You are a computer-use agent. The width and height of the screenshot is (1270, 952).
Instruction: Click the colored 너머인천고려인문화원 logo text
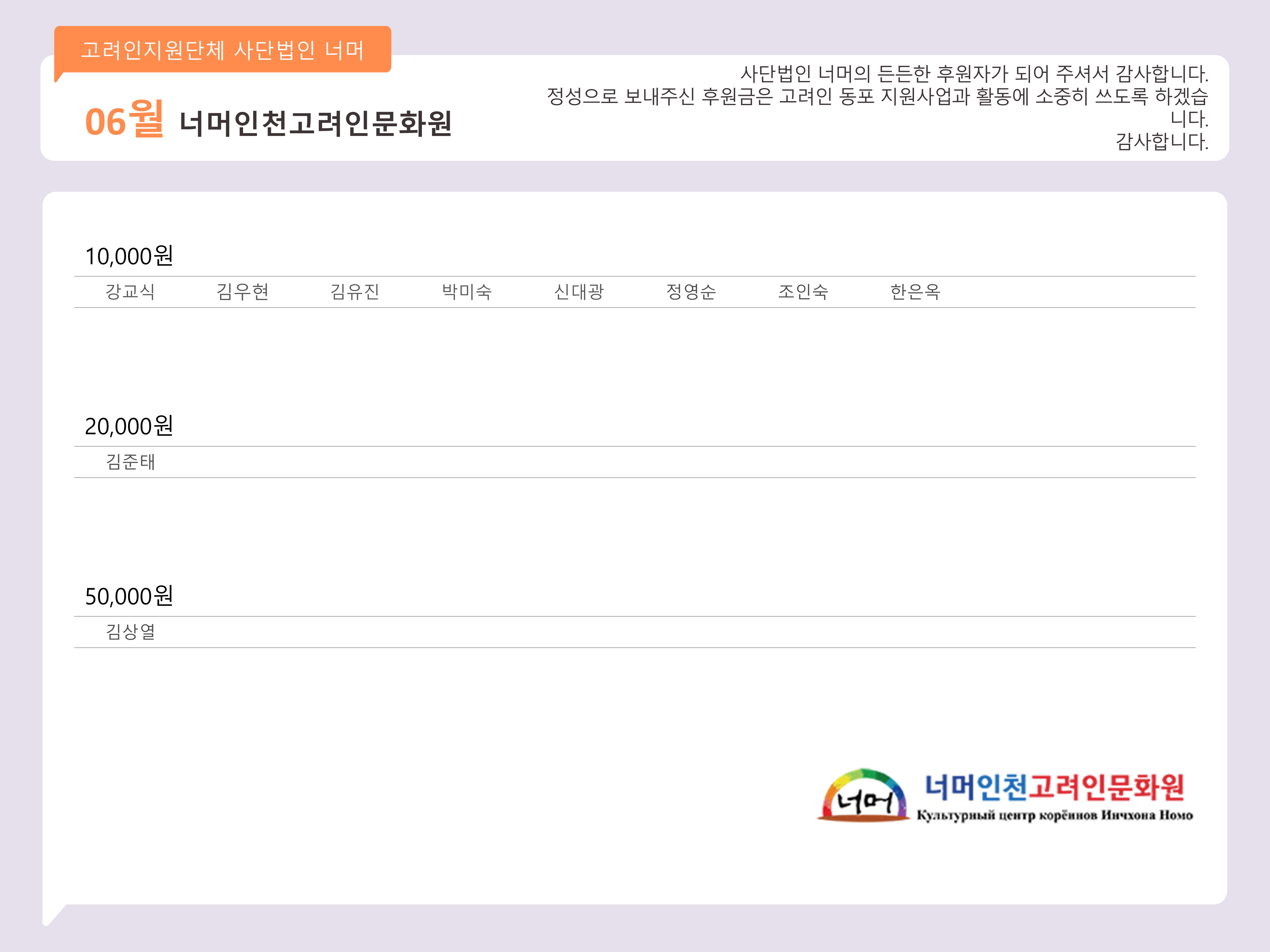click(1055, 787)
